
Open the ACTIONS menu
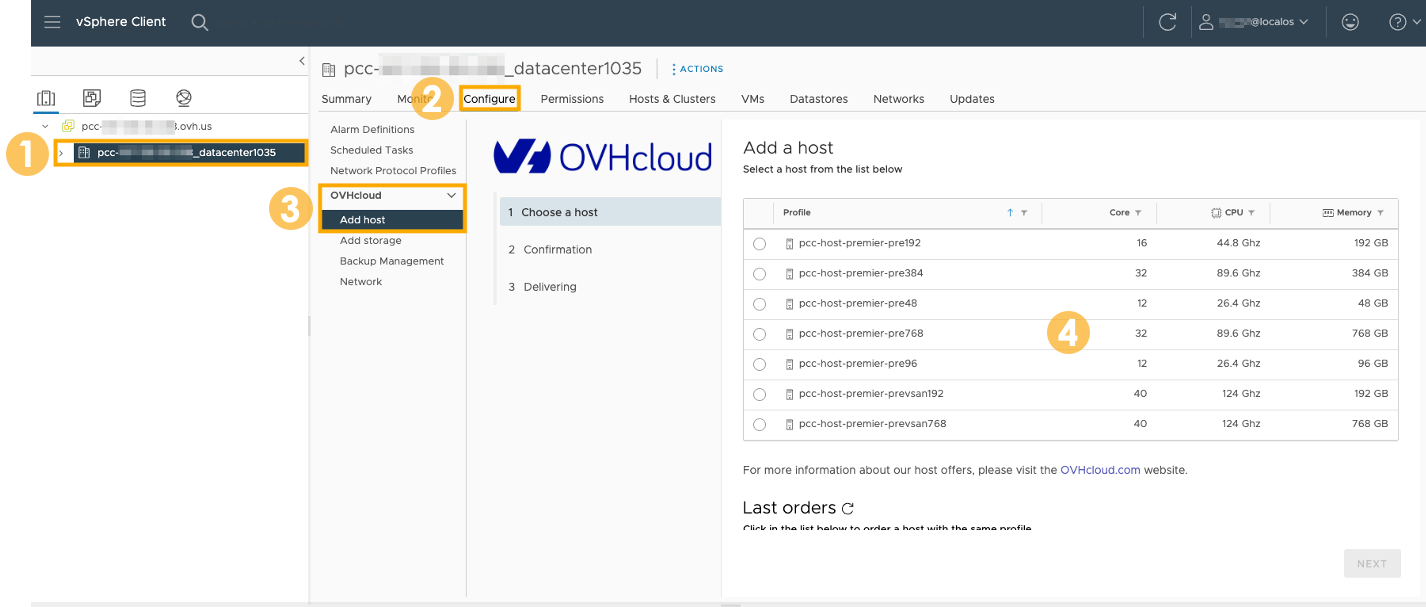697,69
